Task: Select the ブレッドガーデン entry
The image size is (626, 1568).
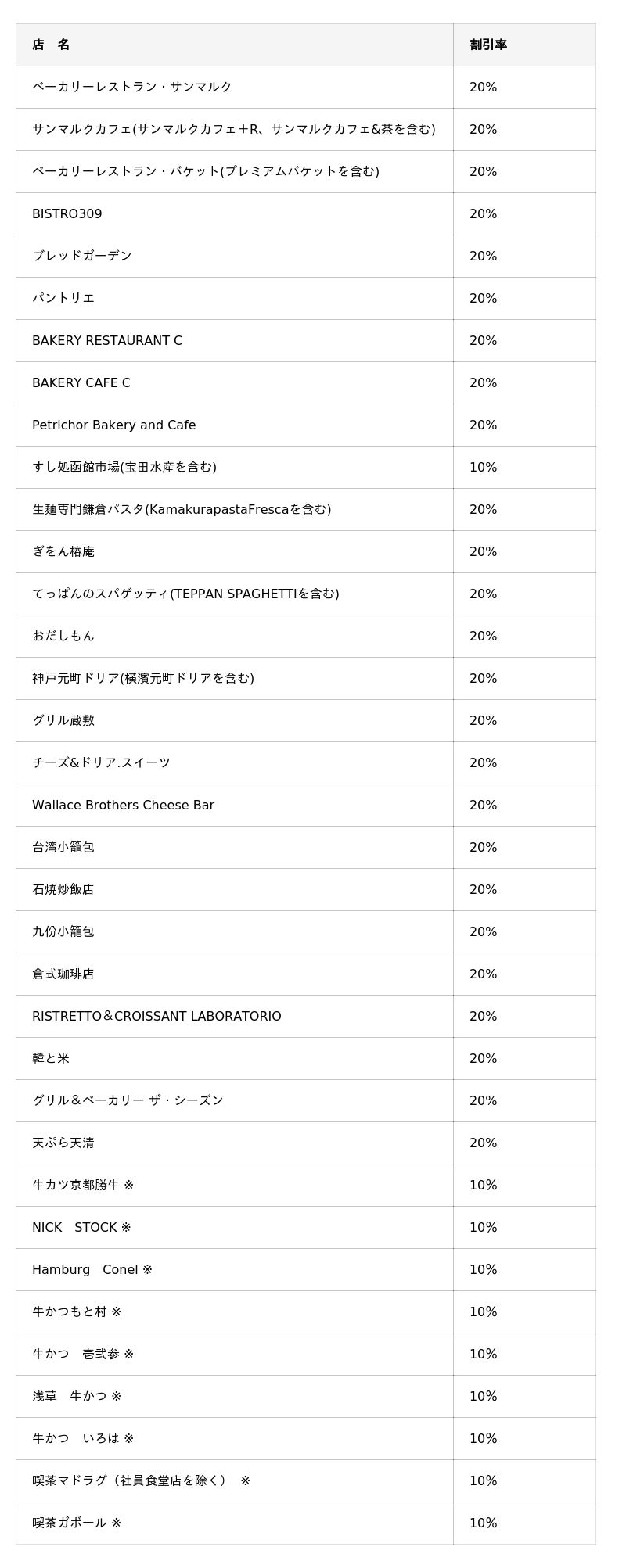Action: click(82, 256)
